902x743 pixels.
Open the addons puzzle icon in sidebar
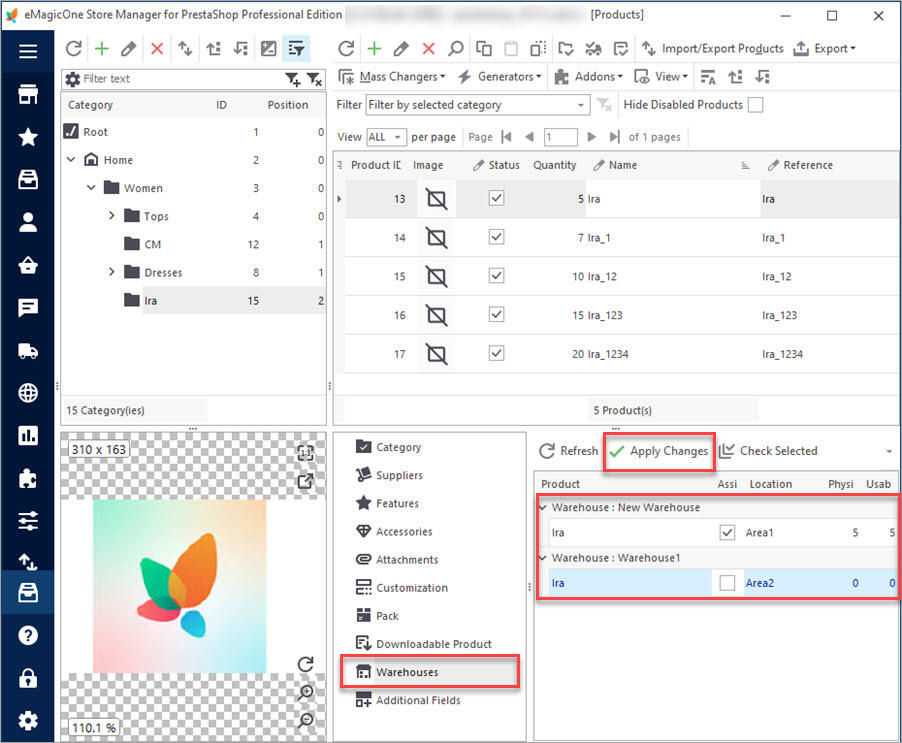(x=28, y=478)
